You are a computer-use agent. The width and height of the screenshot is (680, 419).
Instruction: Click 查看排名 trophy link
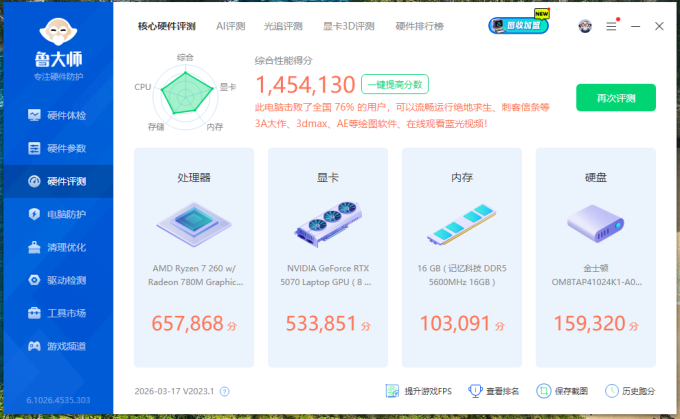pos(494,391)
